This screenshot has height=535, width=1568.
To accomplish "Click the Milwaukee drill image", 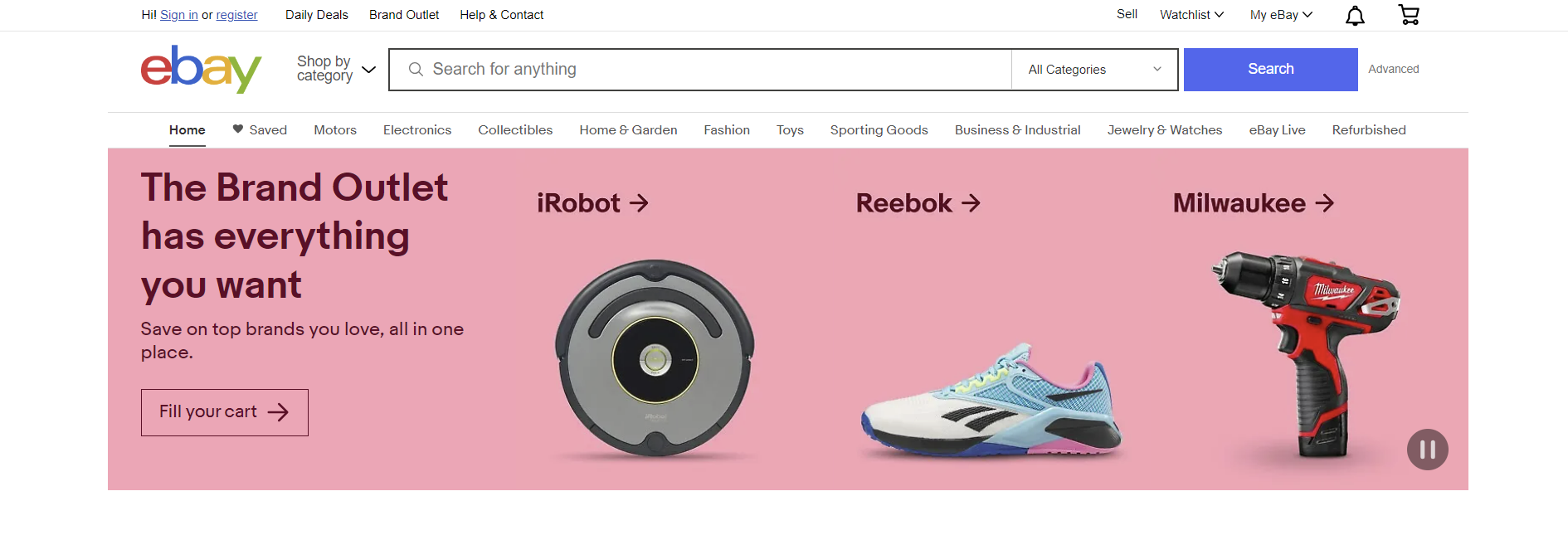I will pyautogui.click(x=1307, y=354).
